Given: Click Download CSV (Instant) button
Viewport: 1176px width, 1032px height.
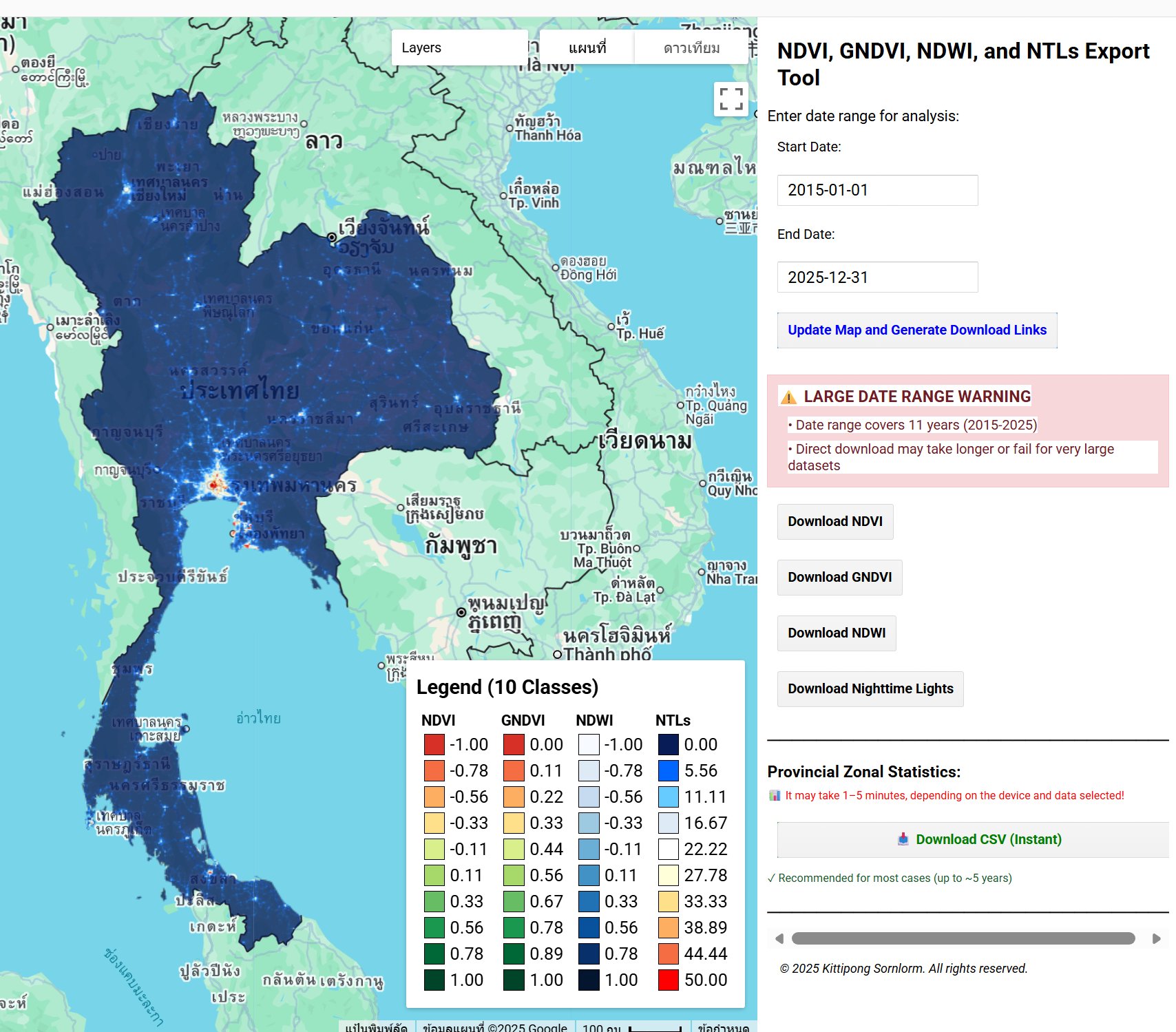Looking at the screenshot, I should coord(973,840).
